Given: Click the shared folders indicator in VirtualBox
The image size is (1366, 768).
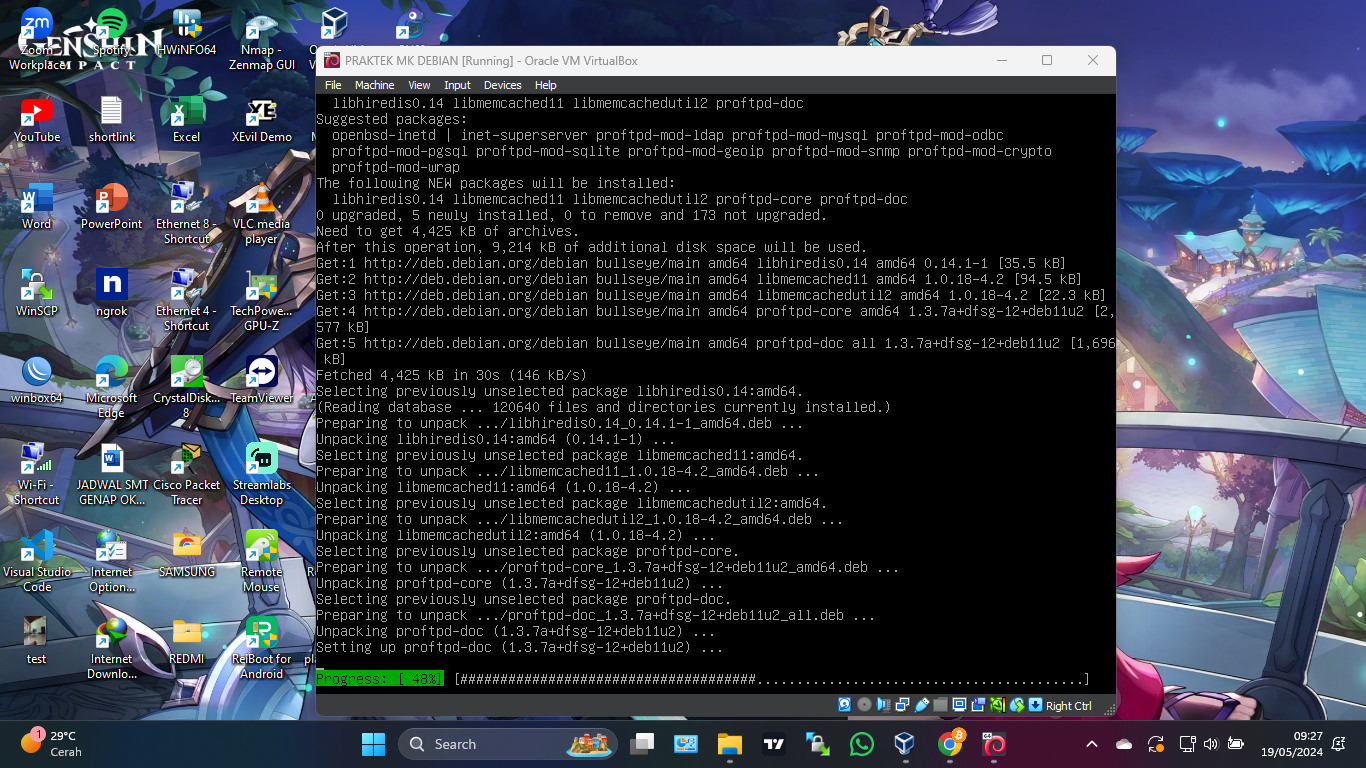Looking at the screenshot, I should tap(941, 705).
